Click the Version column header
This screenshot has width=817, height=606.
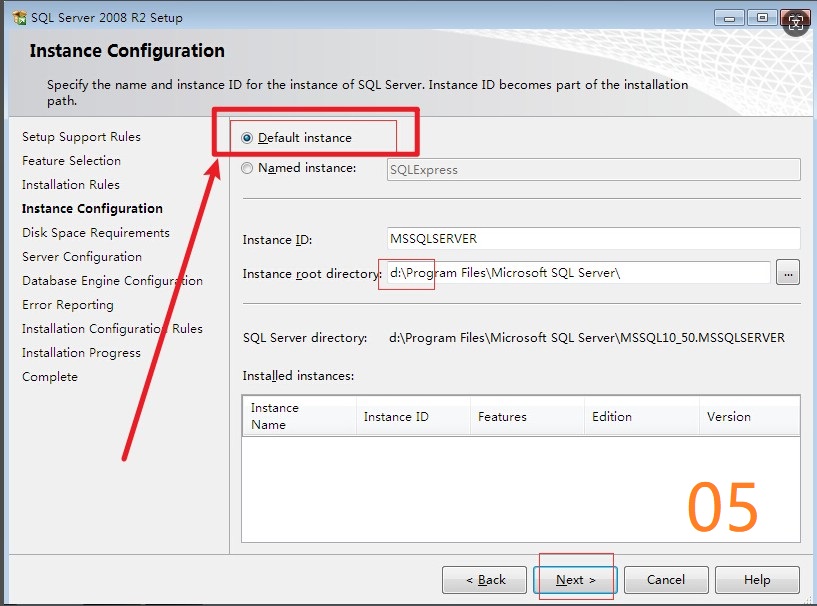click(748, 416)
